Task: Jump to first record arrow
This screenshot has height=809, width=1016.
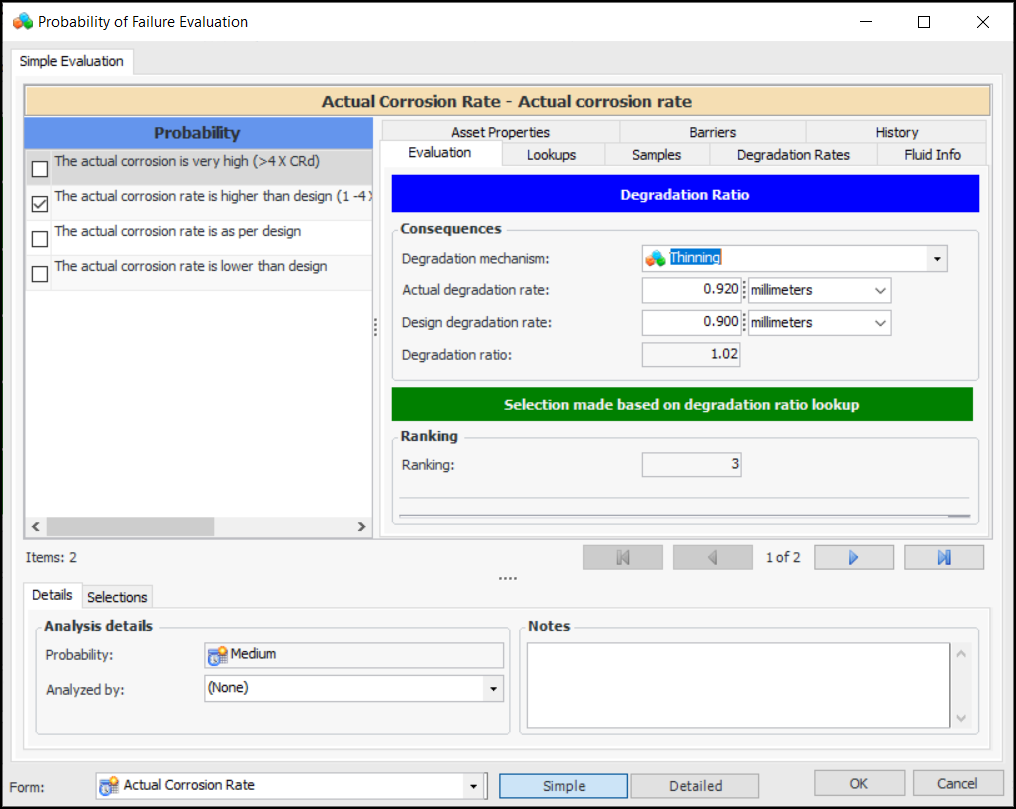Action: (x=622, y=558)
